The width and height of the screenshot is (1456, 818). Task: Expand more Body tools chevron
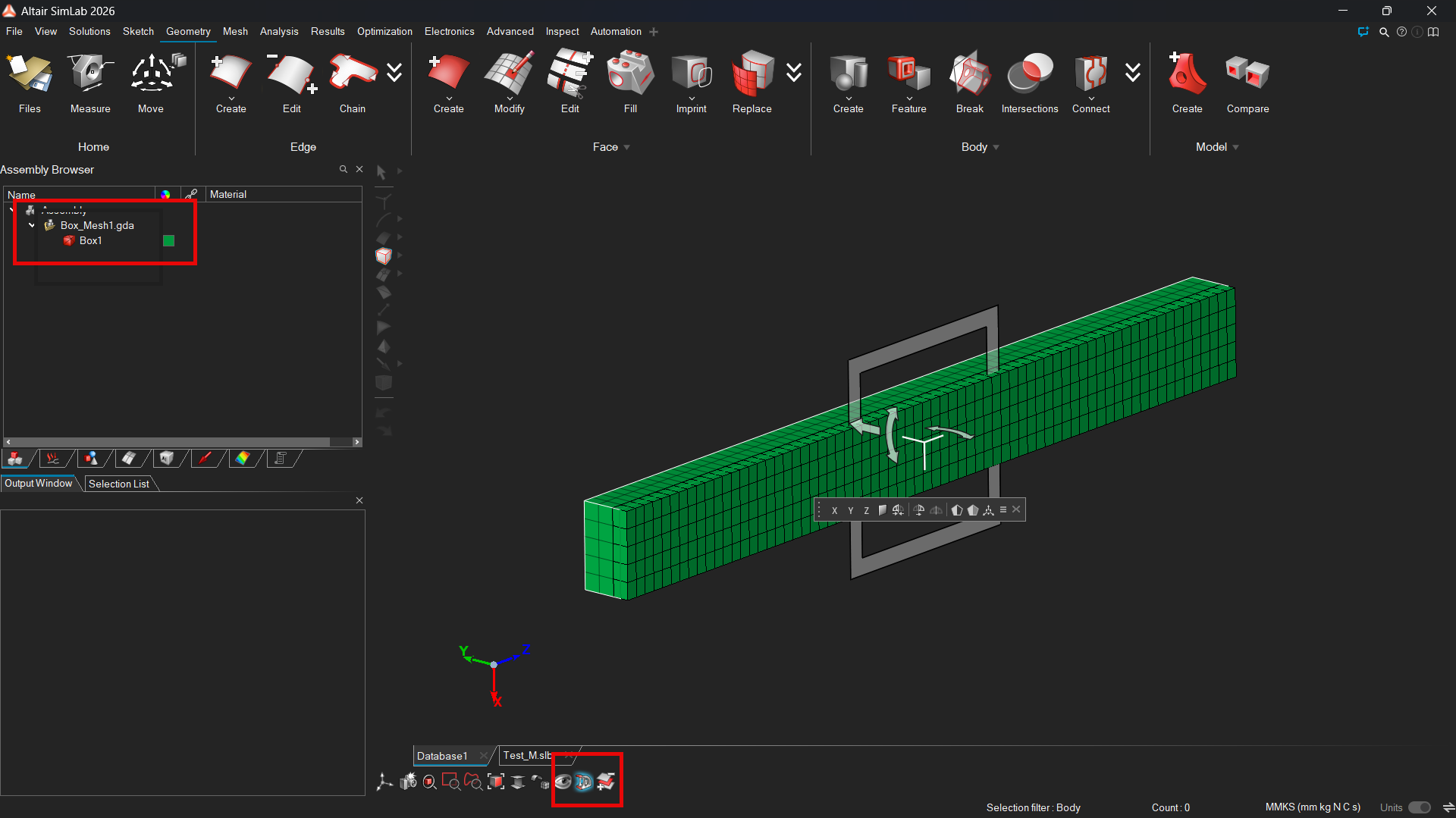pyautogui.click(x=1133, y=73)
